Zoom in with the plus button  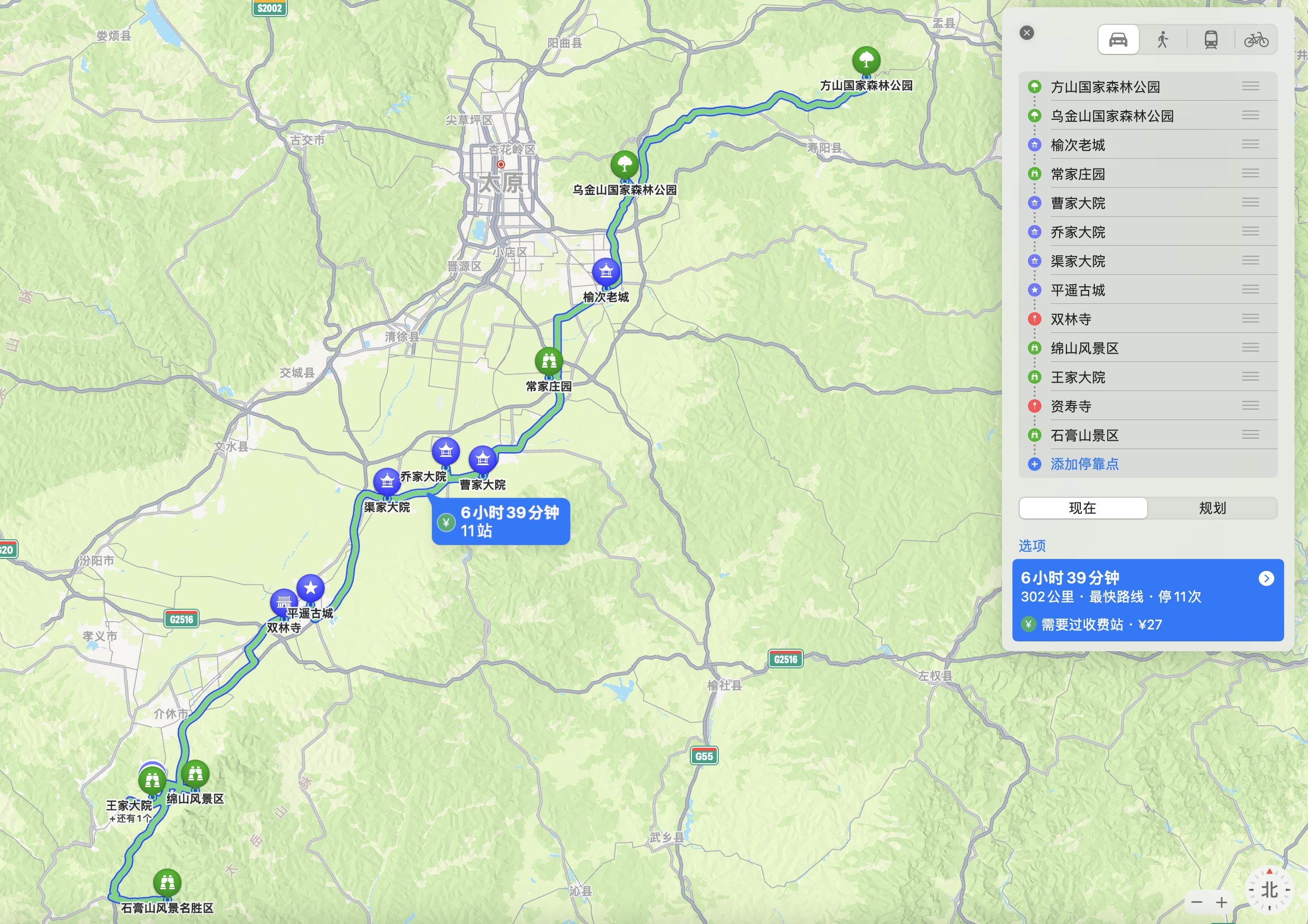tap(1221, 902)
